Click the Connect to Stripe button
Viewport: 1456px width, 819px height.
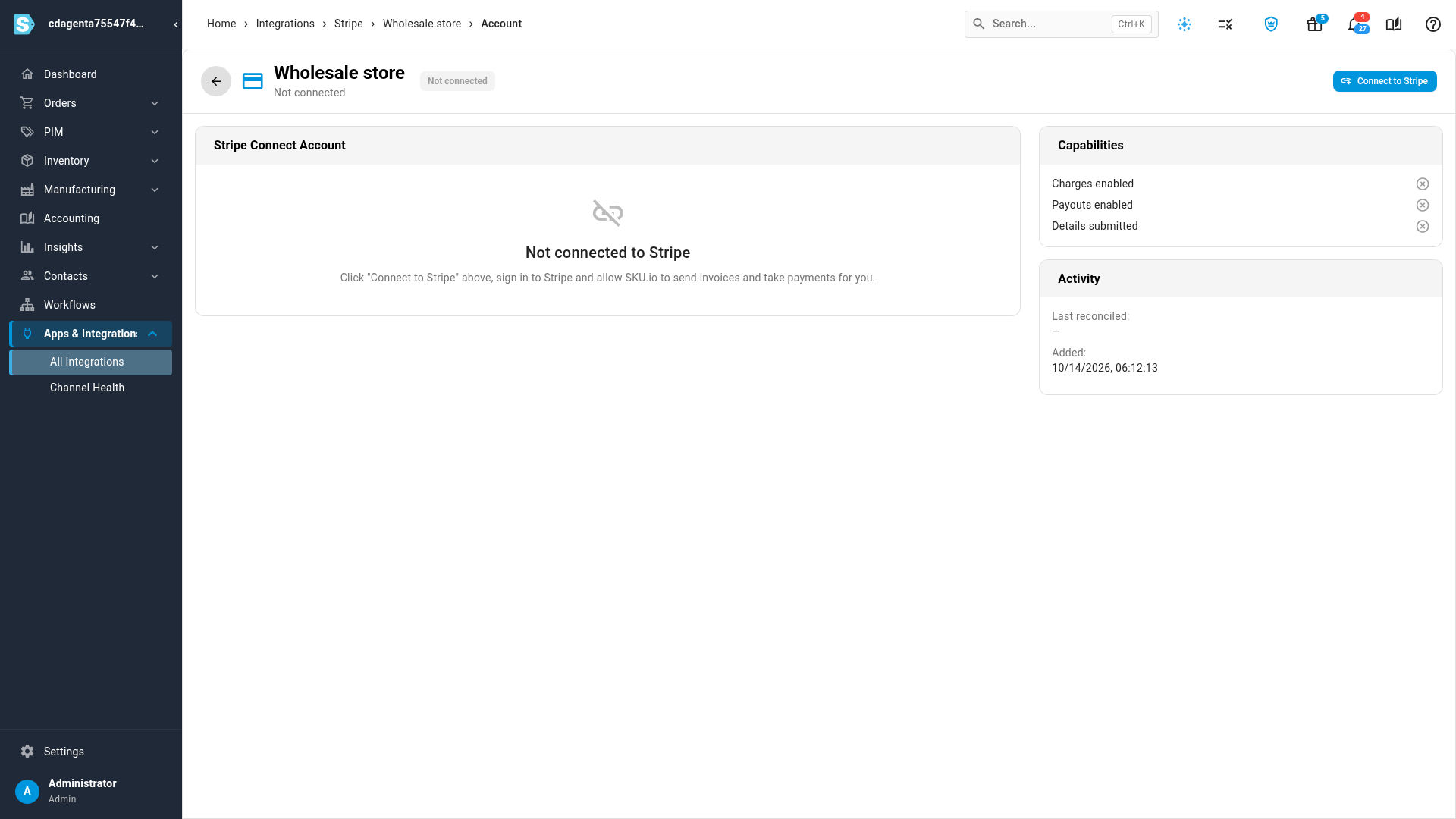click(x=1385, y=81)
